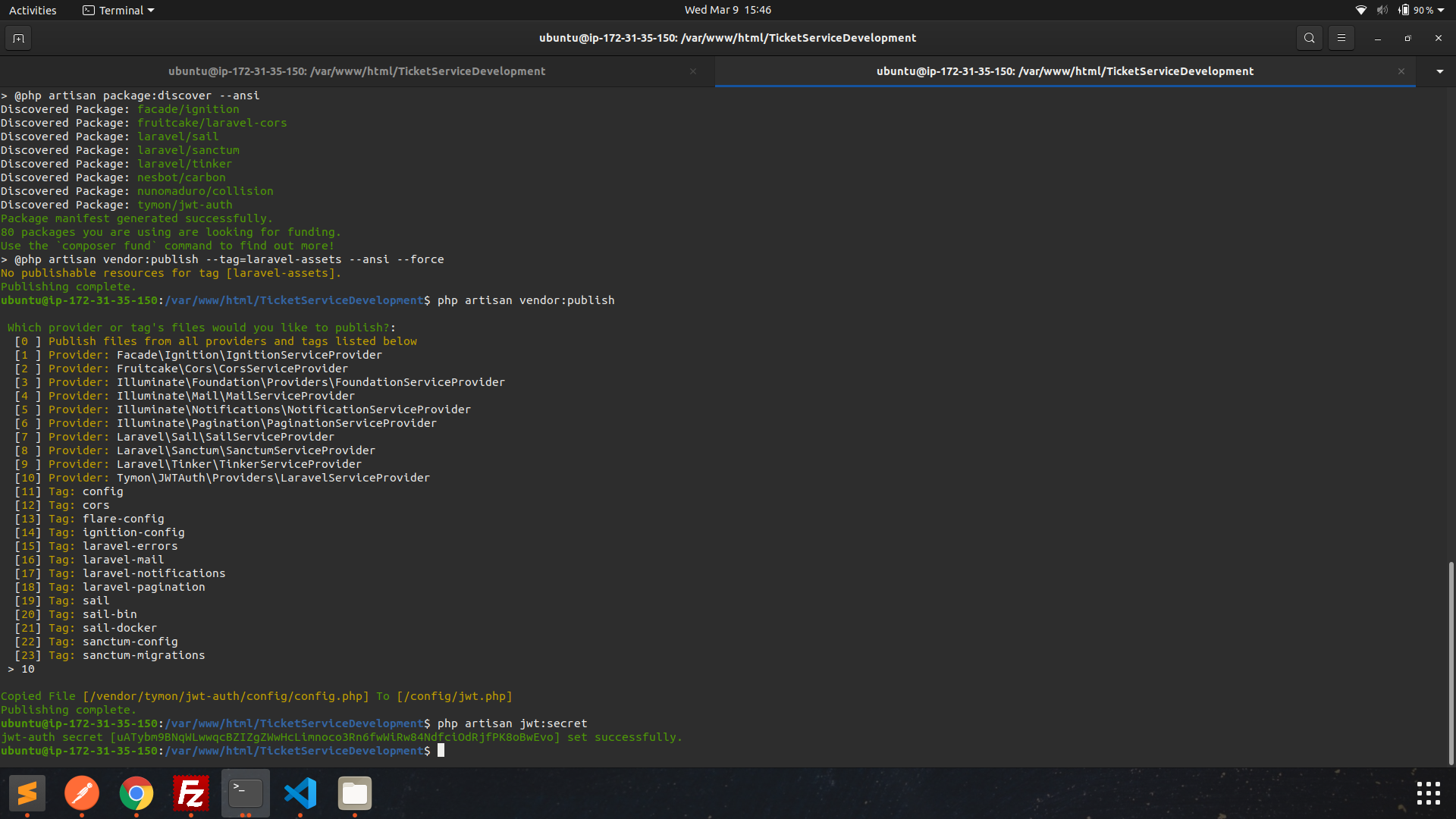Focus Terminal from the dock
Image resolution: width=1456 pixels, height=819 pixels.
246,793
